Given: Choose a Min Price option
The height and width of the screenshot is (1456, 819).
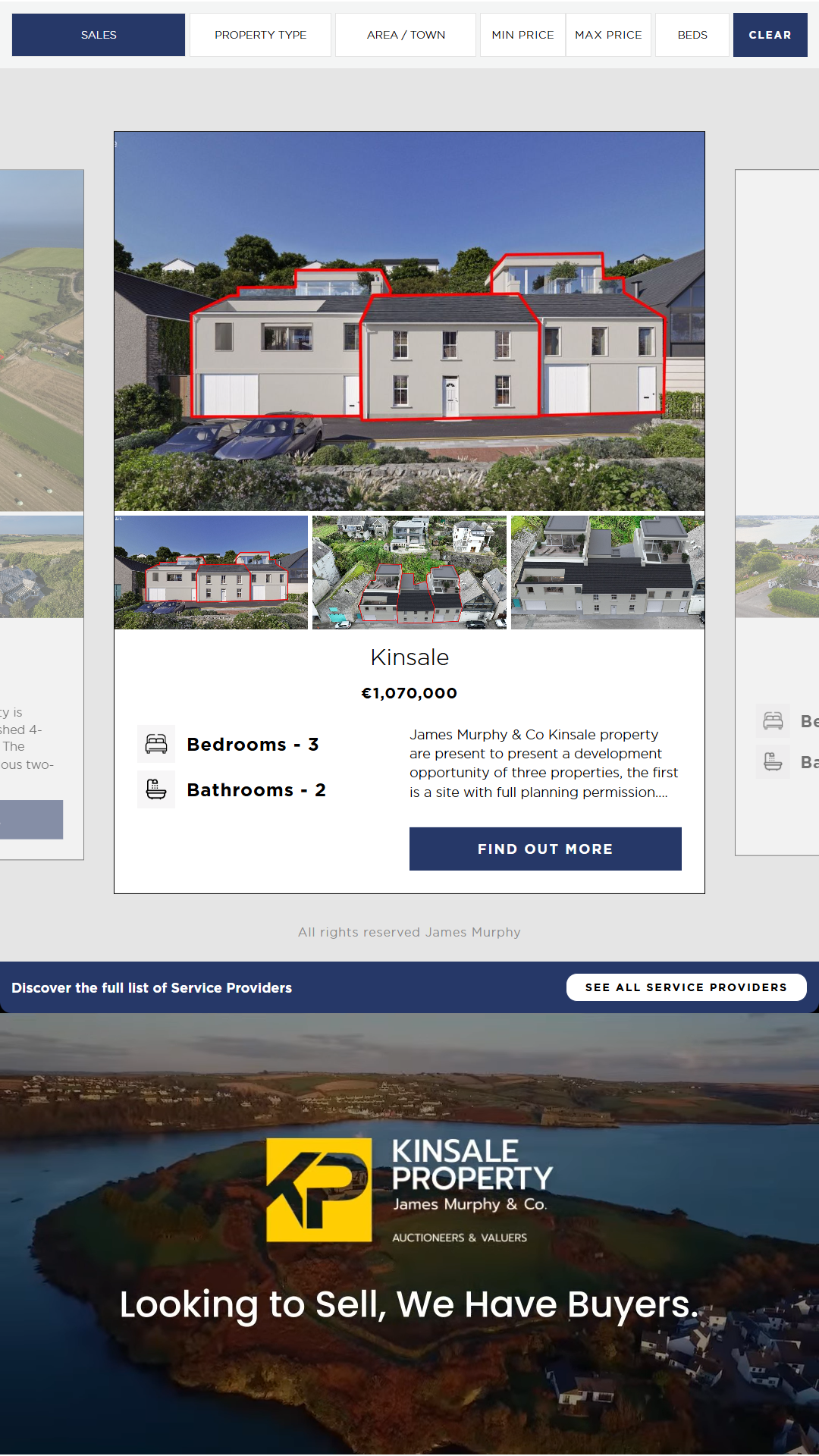Looking at the screenshot, I should tap(522, 35).
